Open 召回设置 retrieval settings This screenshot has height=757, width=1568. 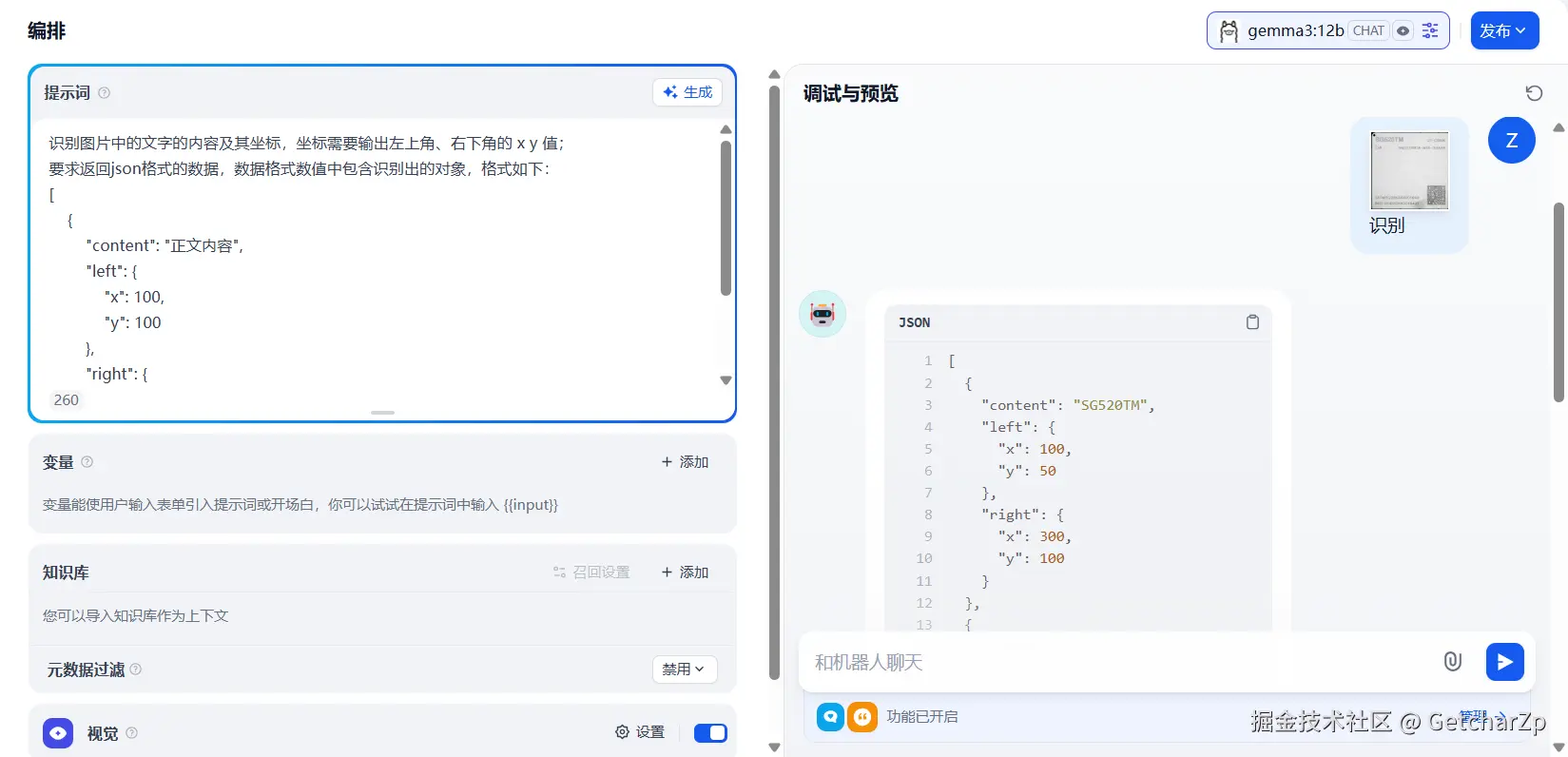pyautogui.click(x=591, y=573)
